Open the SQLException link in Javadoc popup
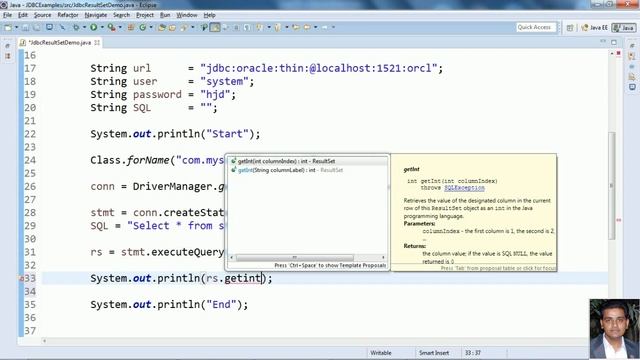The image size is (640, 360). tap(464, 188)
